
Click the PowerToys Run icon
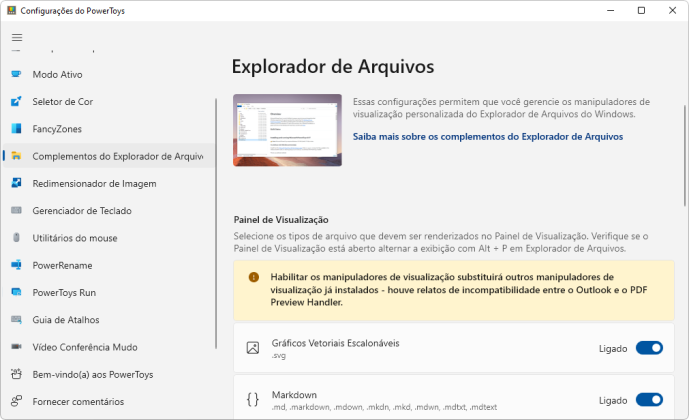click(16, 292)
